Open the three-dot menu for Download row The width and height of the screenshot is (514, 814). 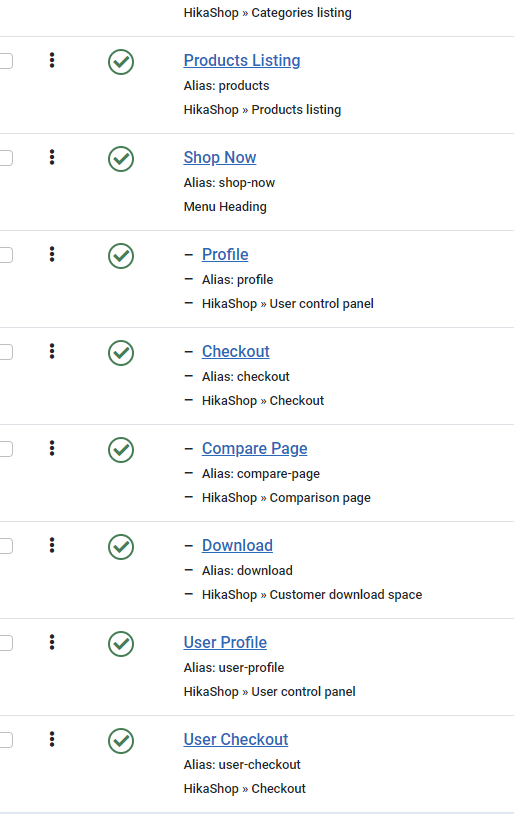(x=52, y=545)
